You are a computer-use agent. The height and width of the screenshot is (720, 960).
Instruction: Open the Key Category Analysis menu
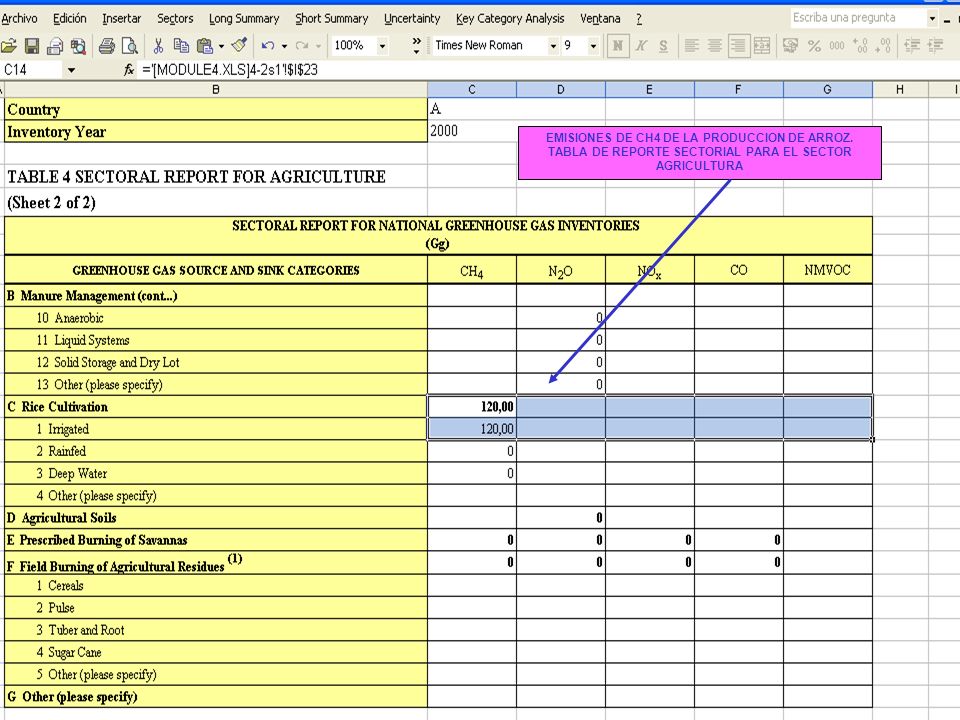(510, 18)
